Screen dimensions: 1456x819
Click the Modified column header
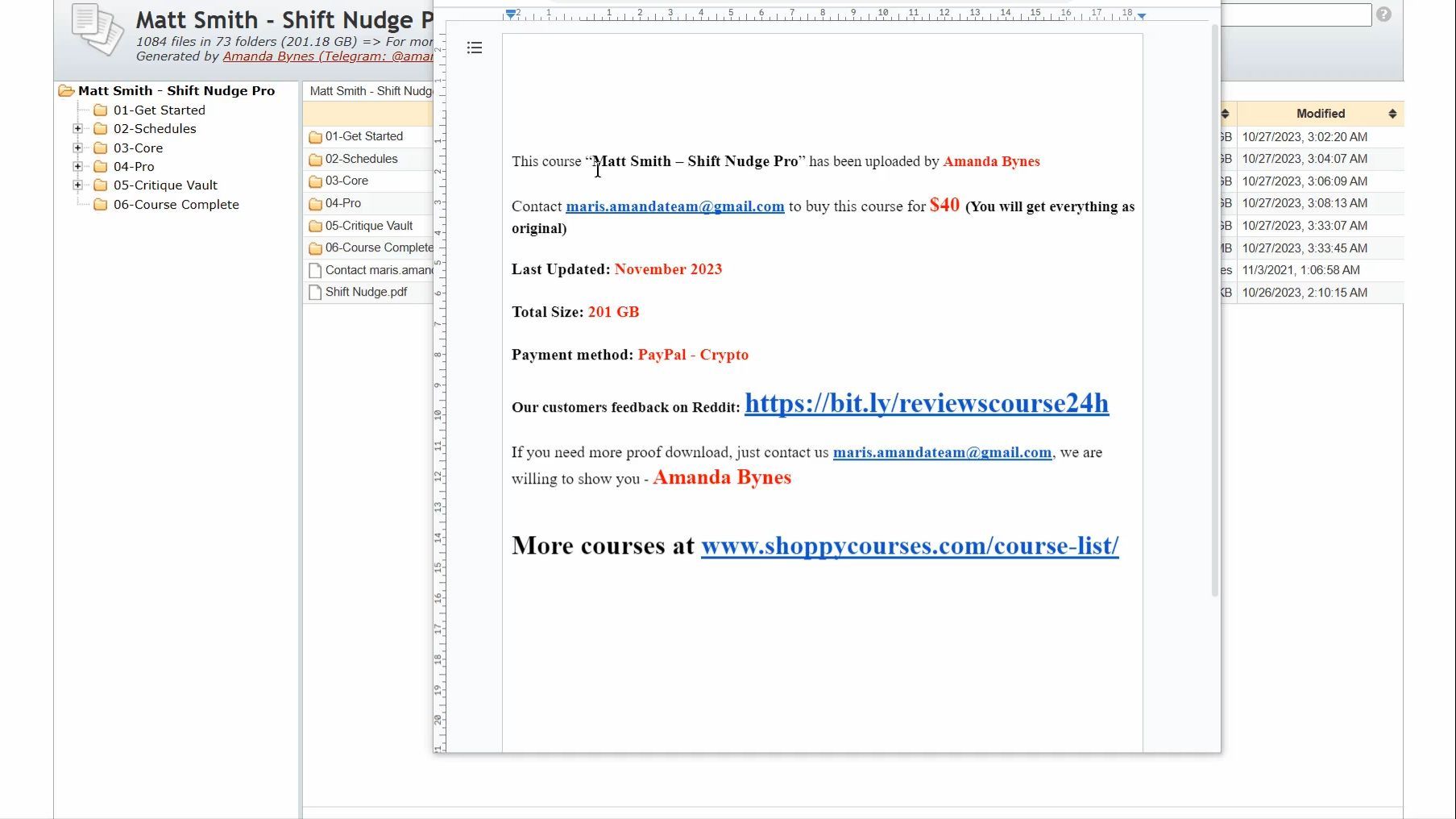pos(1320,114)
